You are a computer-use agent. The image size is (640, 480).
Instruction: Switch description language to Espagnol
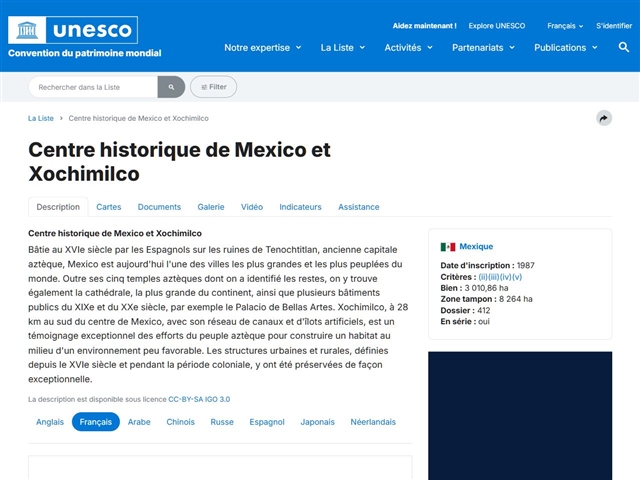267,422
